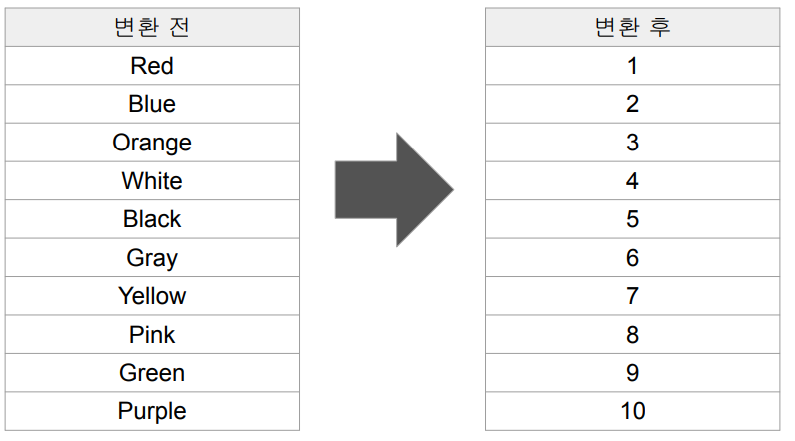Select the White table cell

(152, 180)
